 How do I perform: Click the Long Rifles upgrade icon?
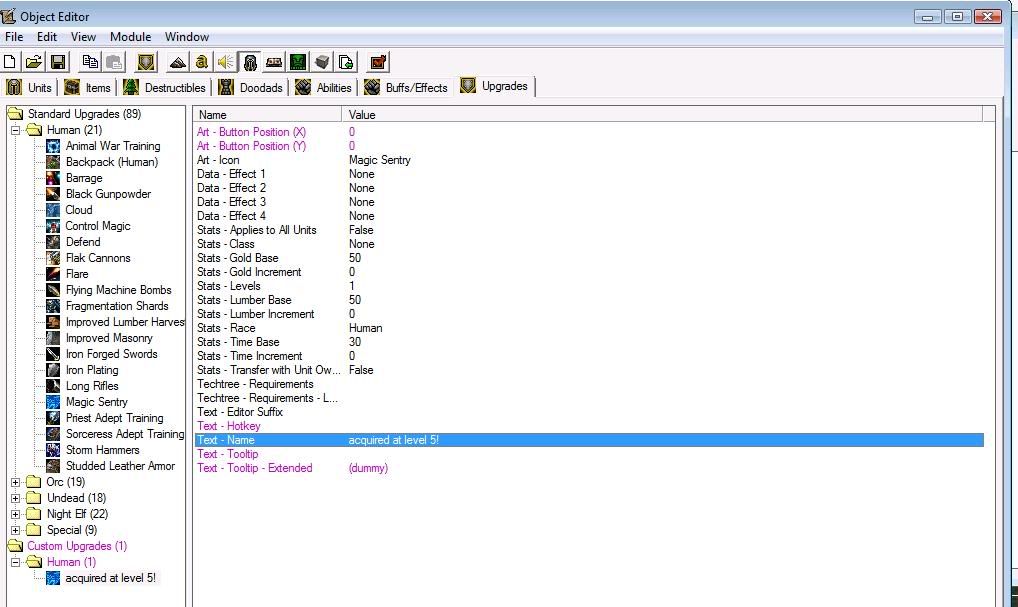(x=53, y=386)
